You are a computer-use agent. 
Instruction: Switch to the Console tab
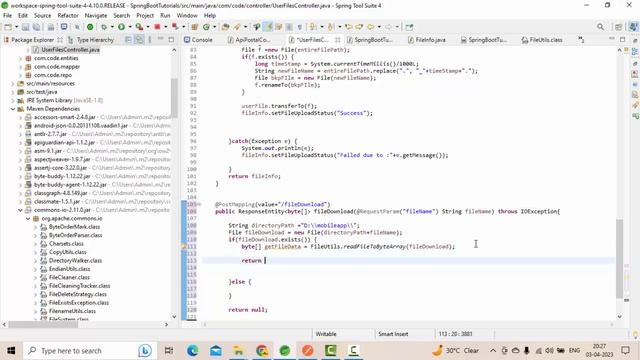[198, 40]
